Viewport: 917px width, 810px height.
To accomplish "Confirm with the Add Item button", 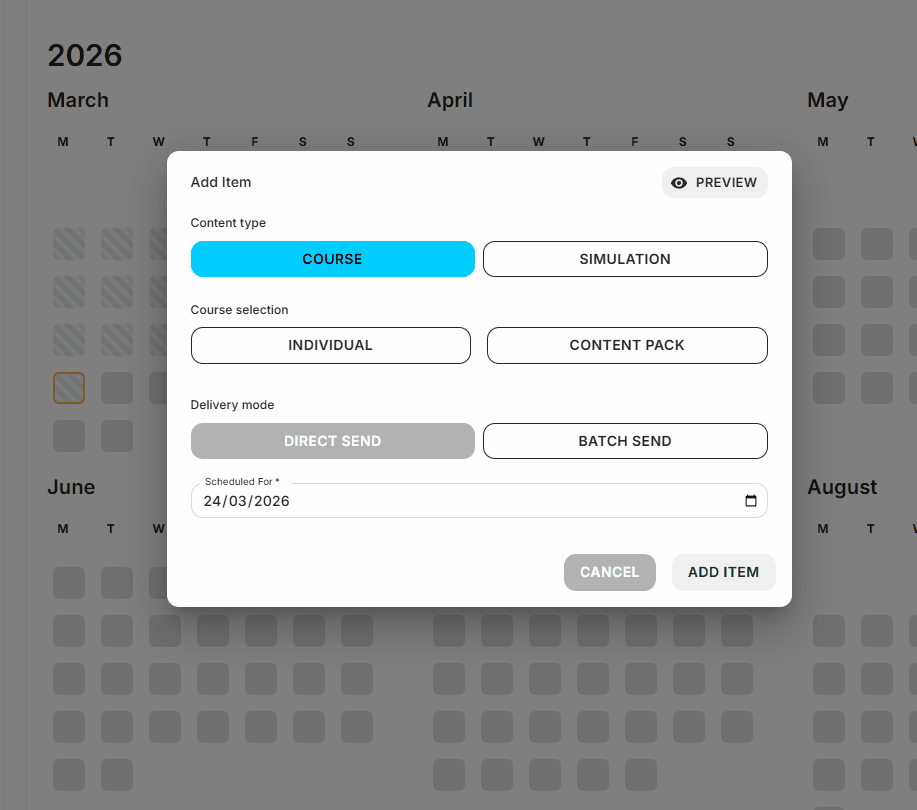I will [x=723, y=572].
